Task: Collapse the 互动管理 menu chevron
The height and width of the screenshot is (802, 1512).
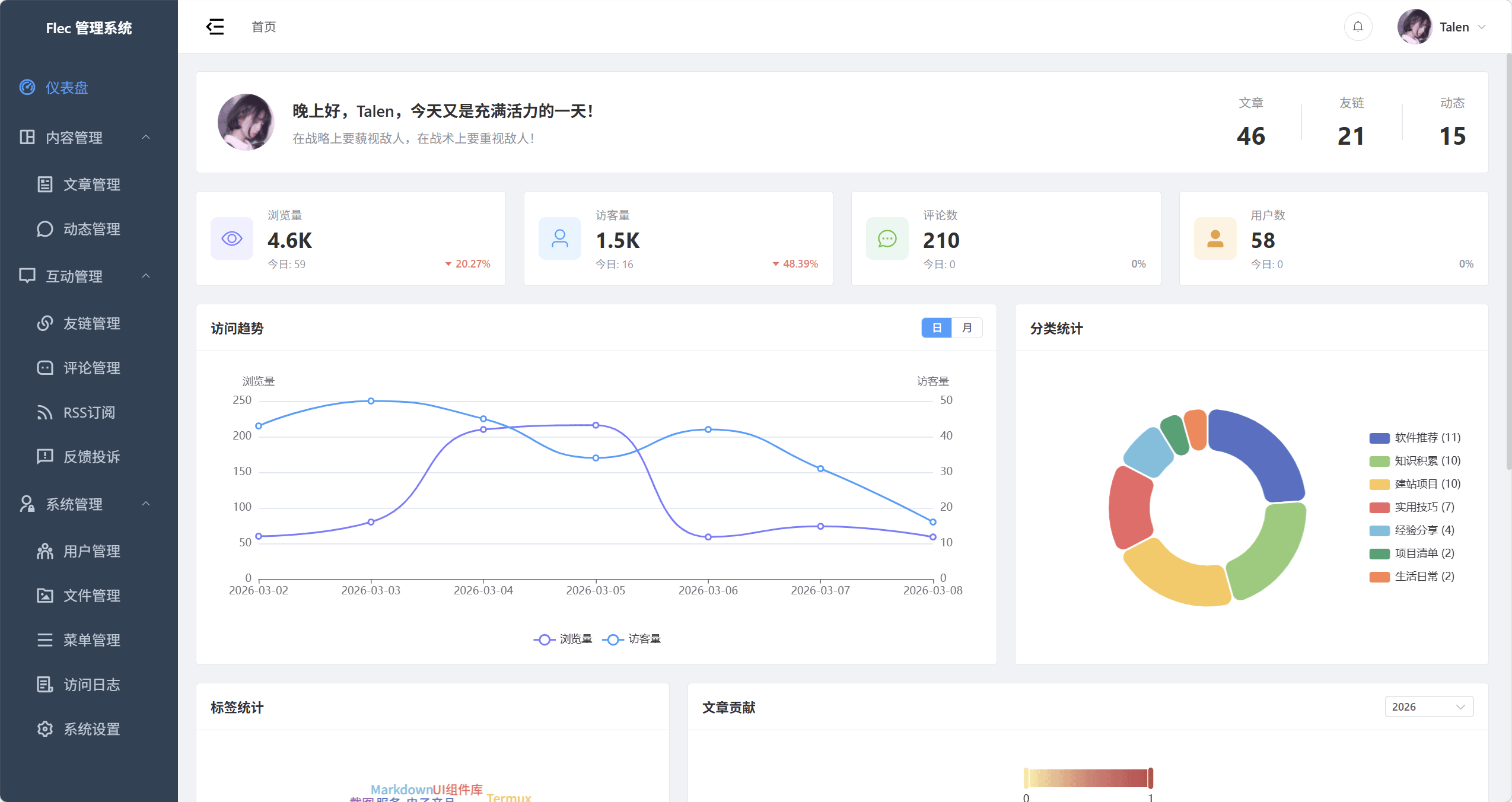Action: coord(146,276)
